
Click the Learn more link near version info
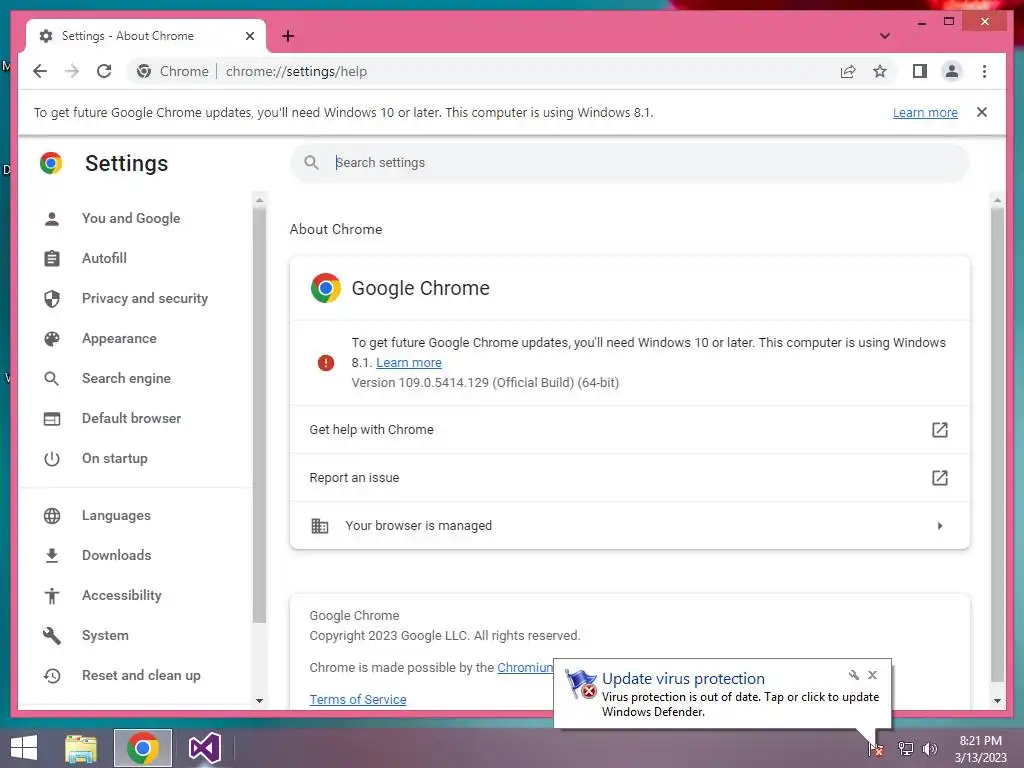tap(409, 362)
